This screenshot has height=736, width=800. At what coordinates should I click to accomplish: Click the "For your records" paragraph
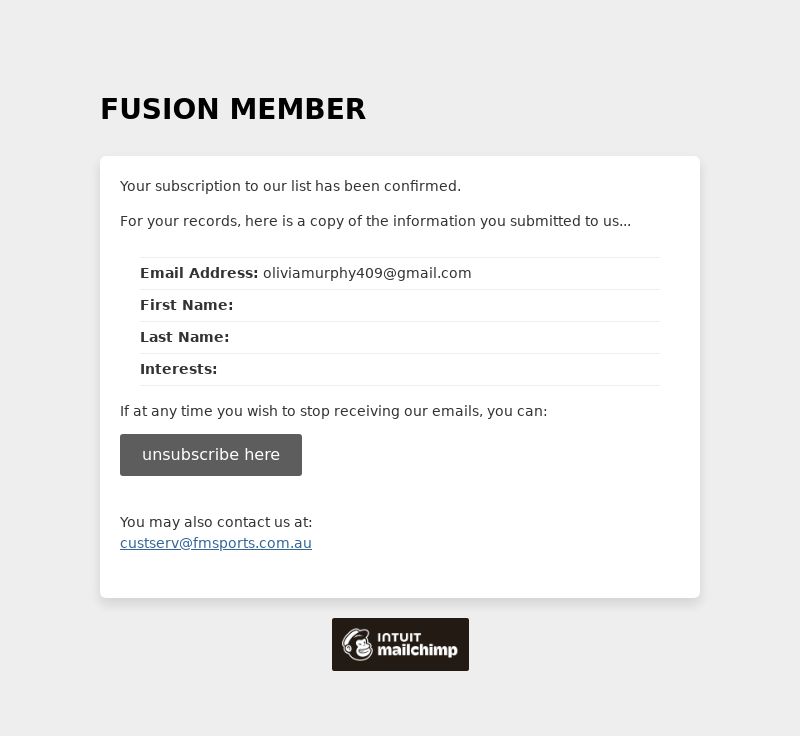(x=376, y=221)
